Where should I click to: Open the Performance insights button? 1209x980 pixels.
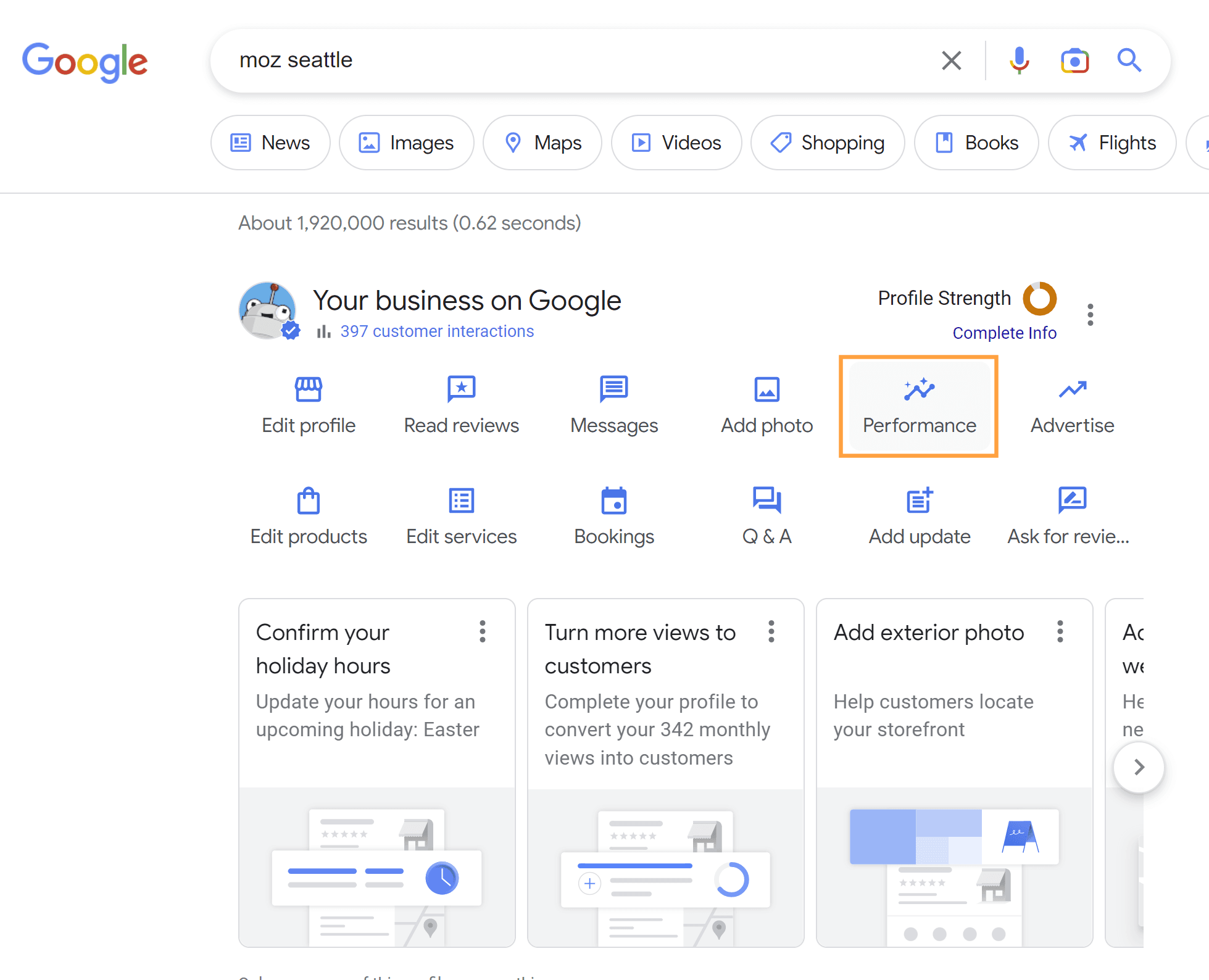click(x=919, y=406)
